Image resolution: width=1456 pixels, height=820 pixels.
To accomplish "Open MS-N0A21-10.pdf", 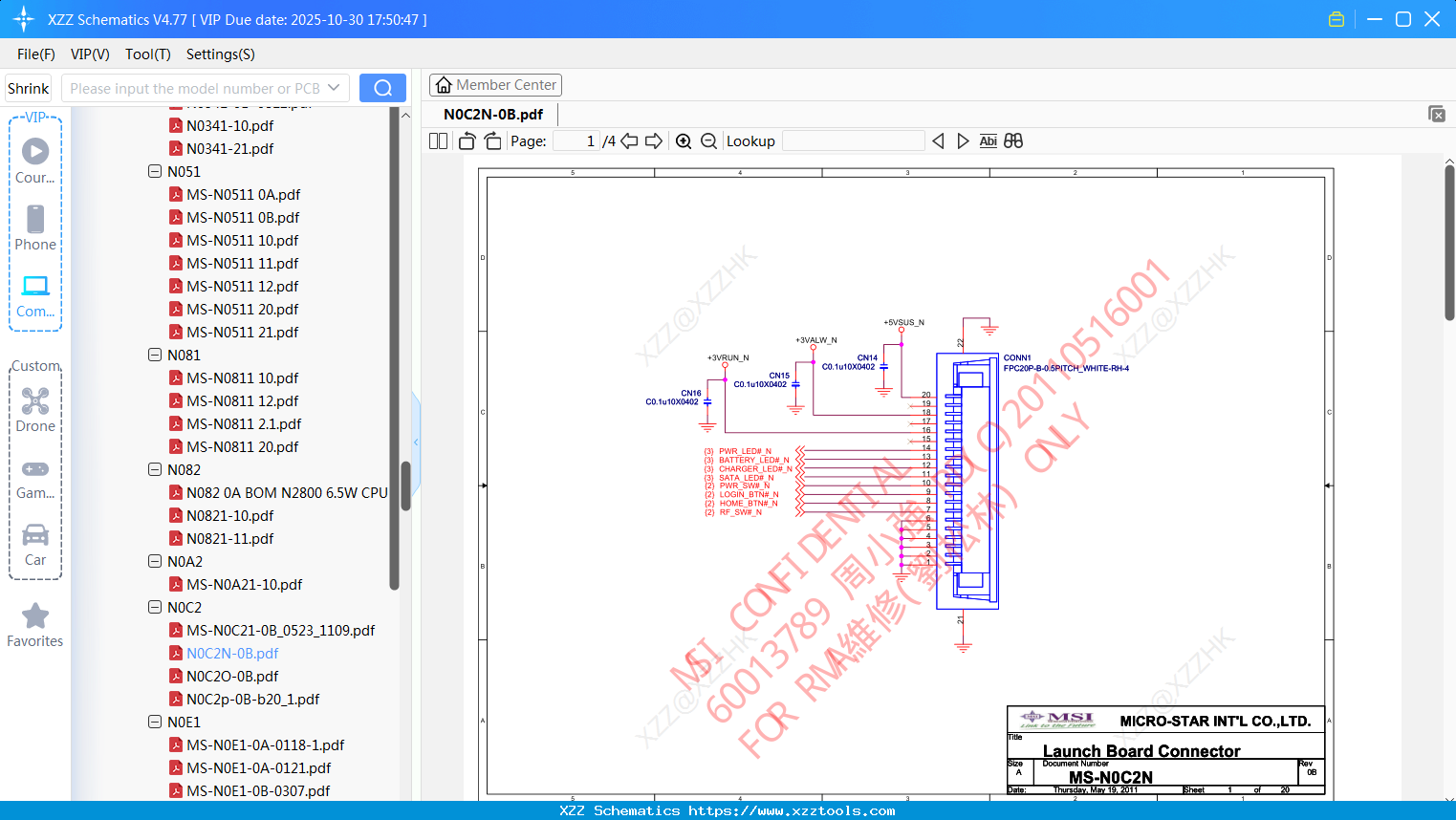I will pos(245,585).
